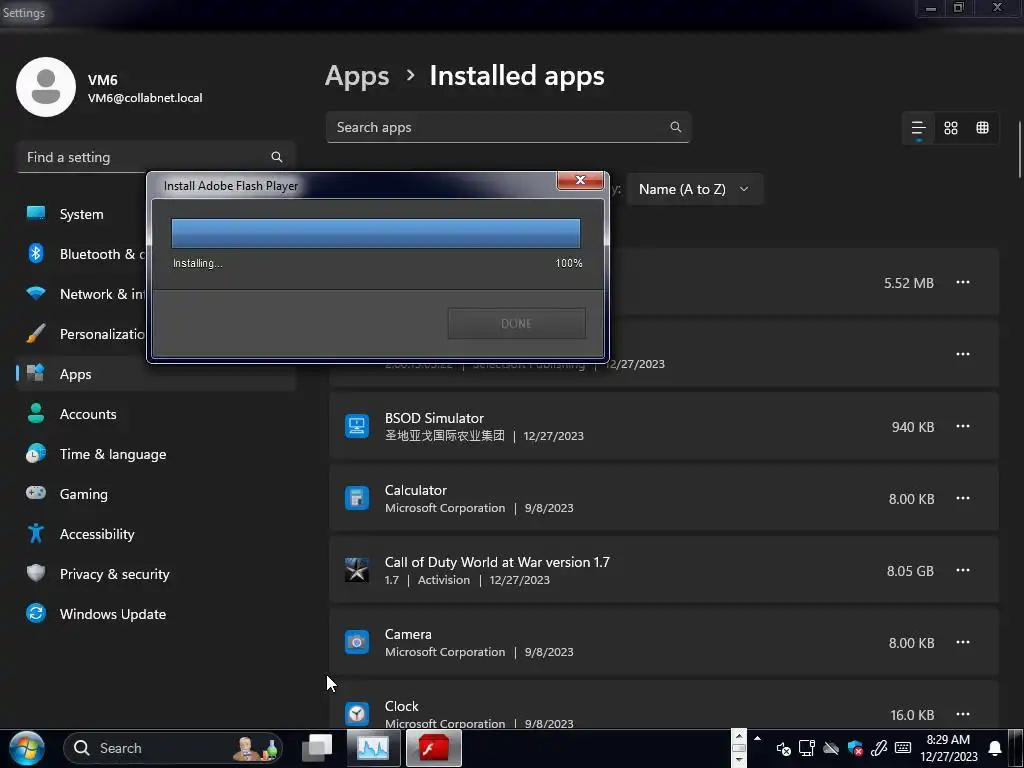
Task: Click the 8.05 GB size value
Action: [910, 571]
